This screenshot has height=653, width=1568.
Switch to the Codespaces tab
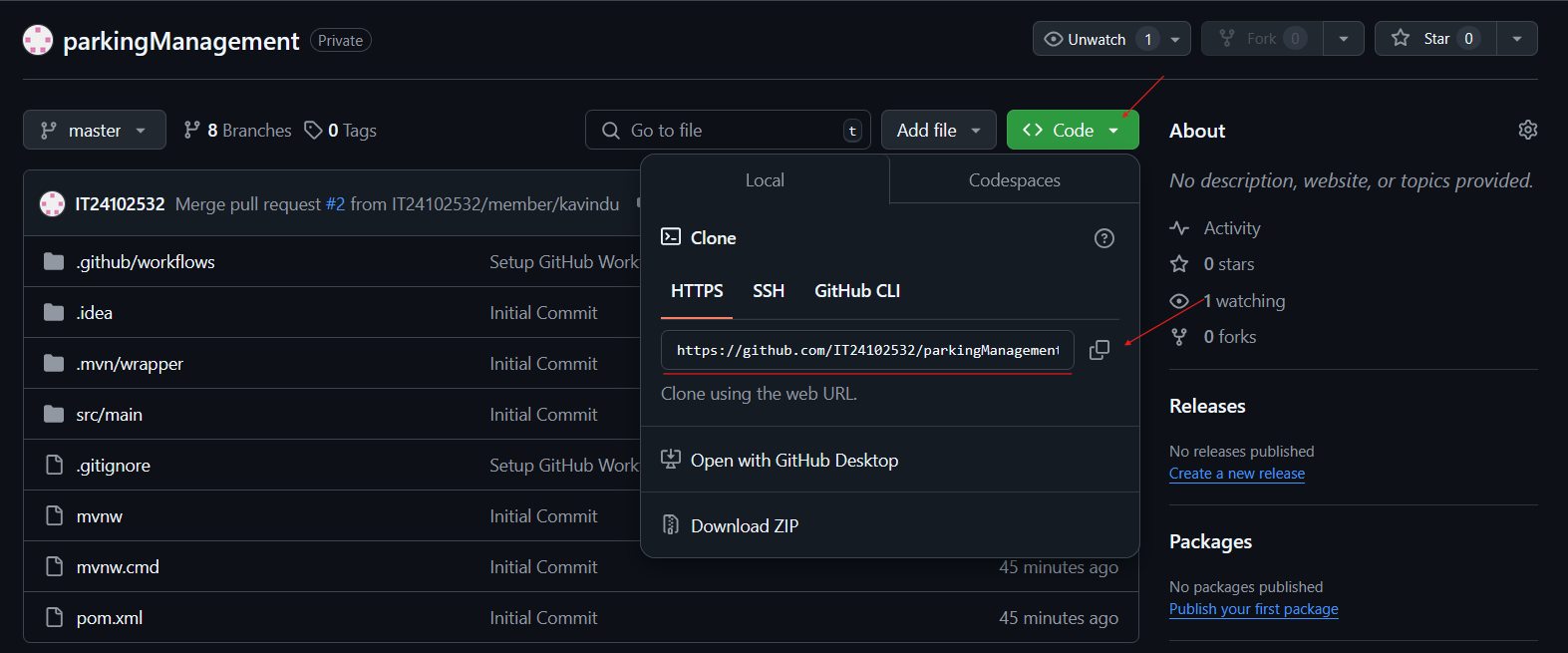pyautogui.click(x=1014, y=180)
